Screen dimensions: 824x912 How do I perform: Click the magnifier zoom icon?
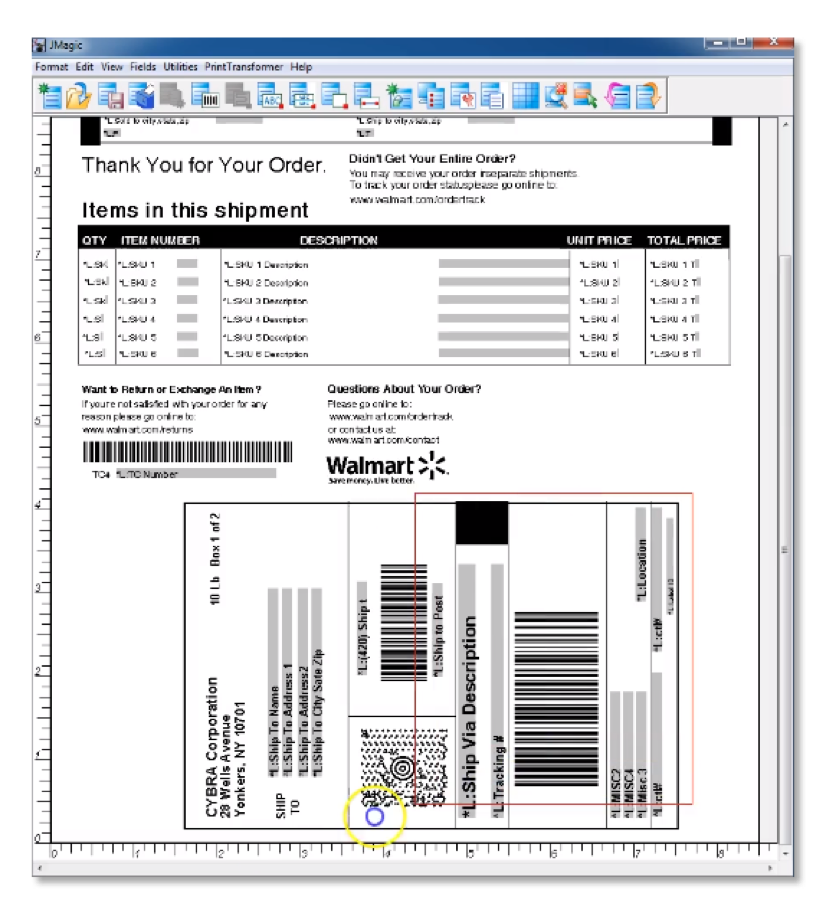click(556, 96)
